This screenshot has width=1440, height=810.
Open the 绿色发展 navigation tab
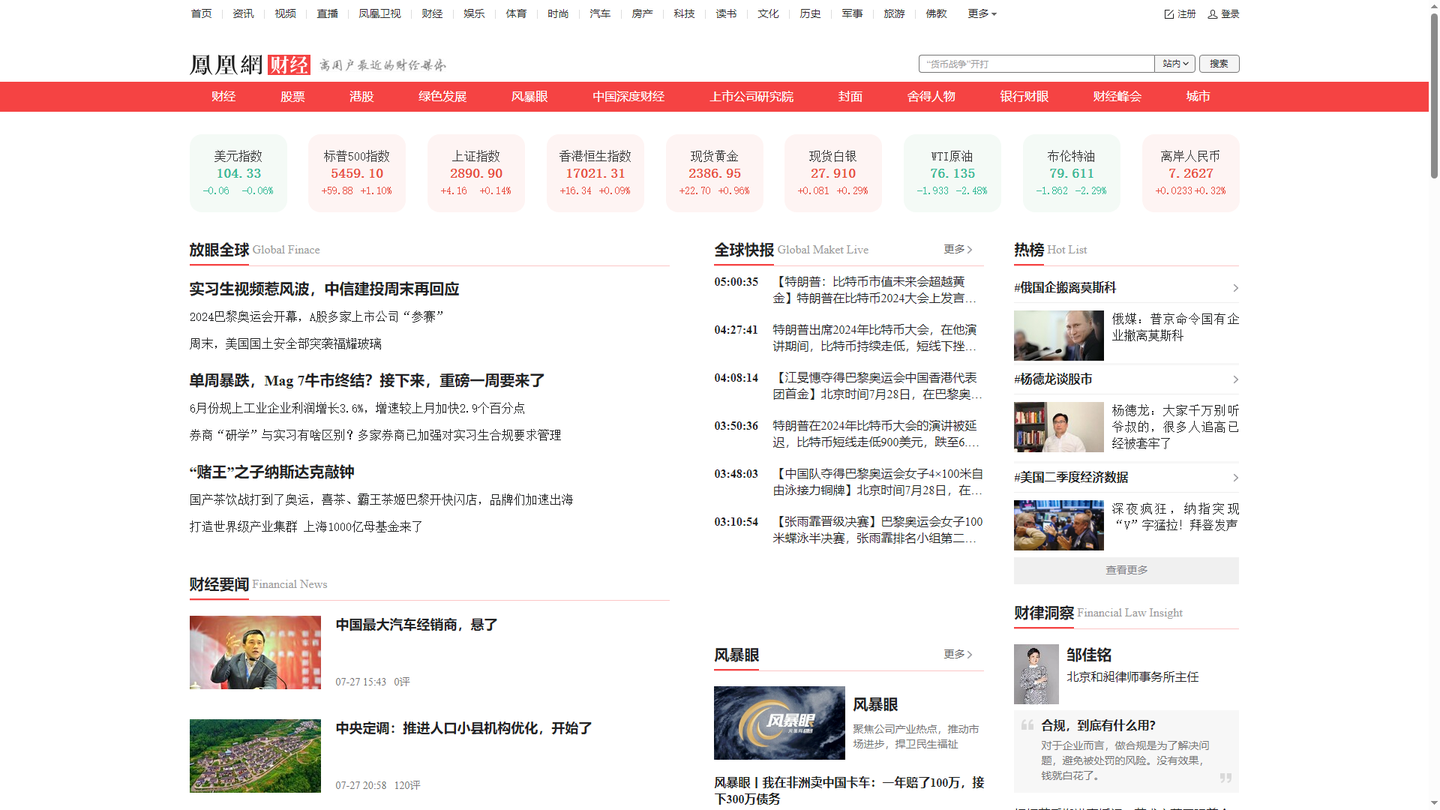(442, 97)
